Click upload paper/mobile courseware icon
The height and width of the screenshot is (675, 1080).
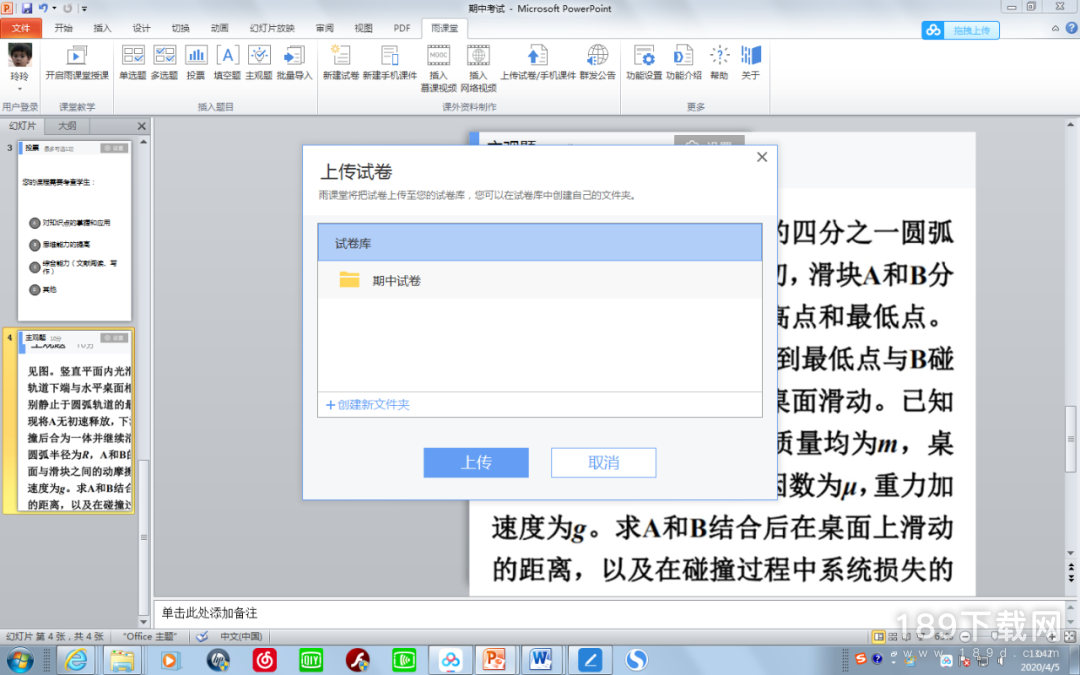pyautogui.click(x=537, y=56)
